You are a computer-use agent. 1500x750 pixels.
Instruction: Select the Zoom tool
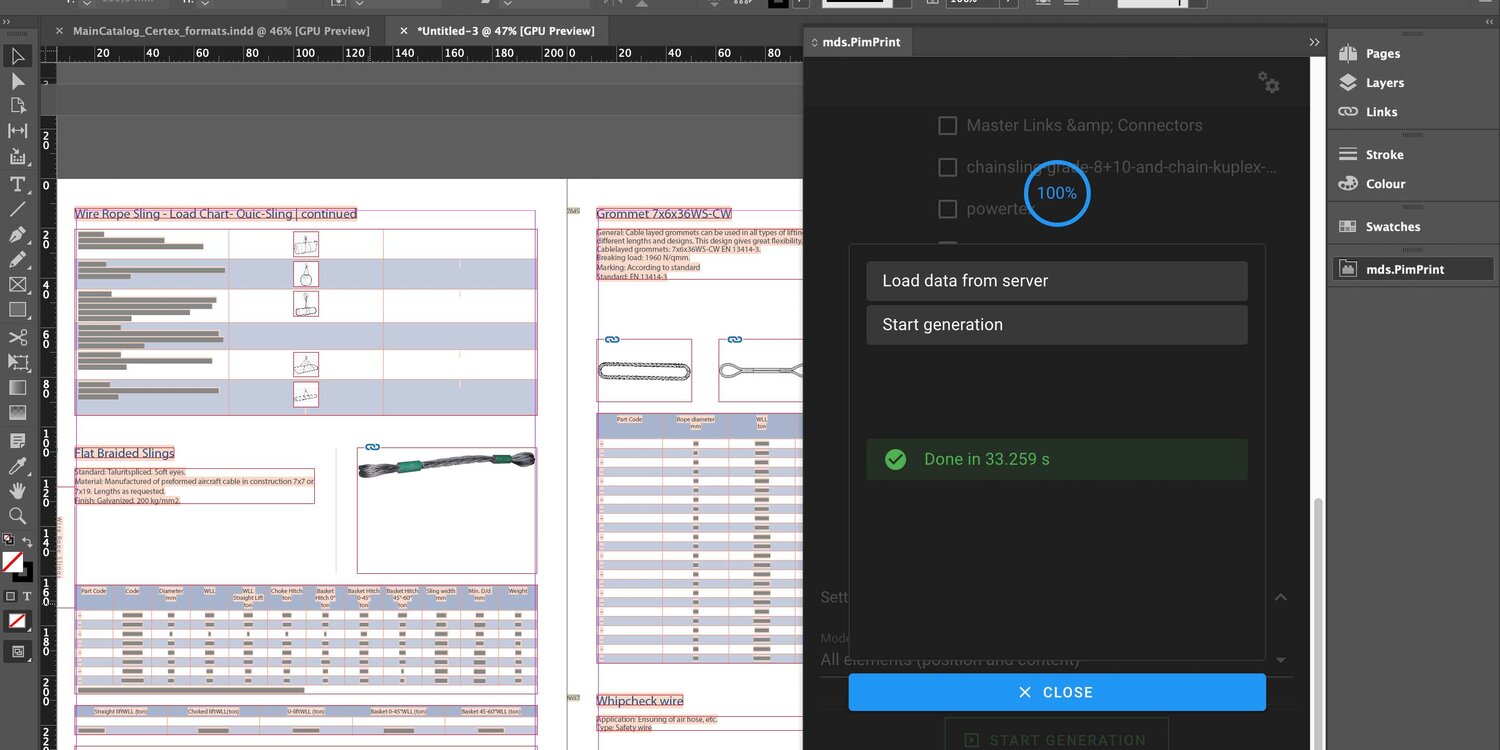coord(17,516)
